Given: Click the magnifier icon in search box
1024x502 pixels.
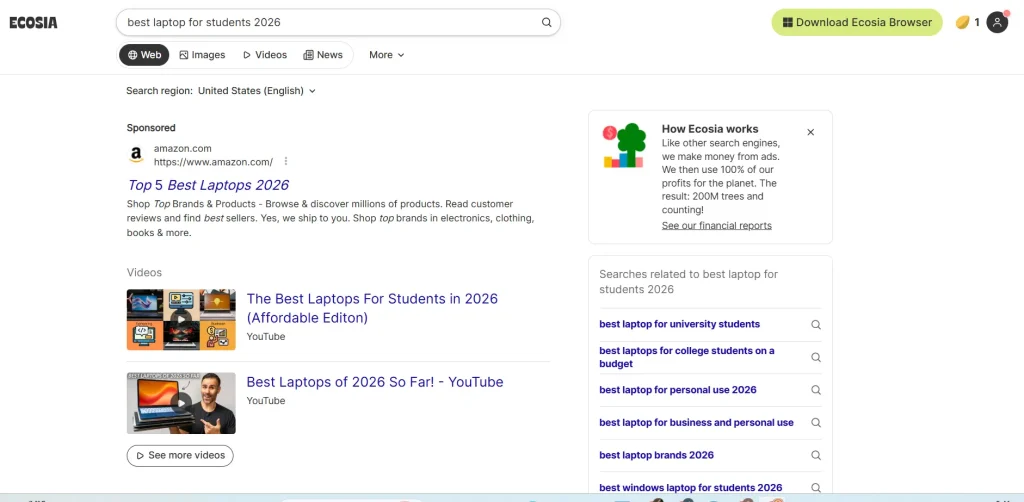Looking at the screenshot, I should pyautogui.click(x=547, y=22).
